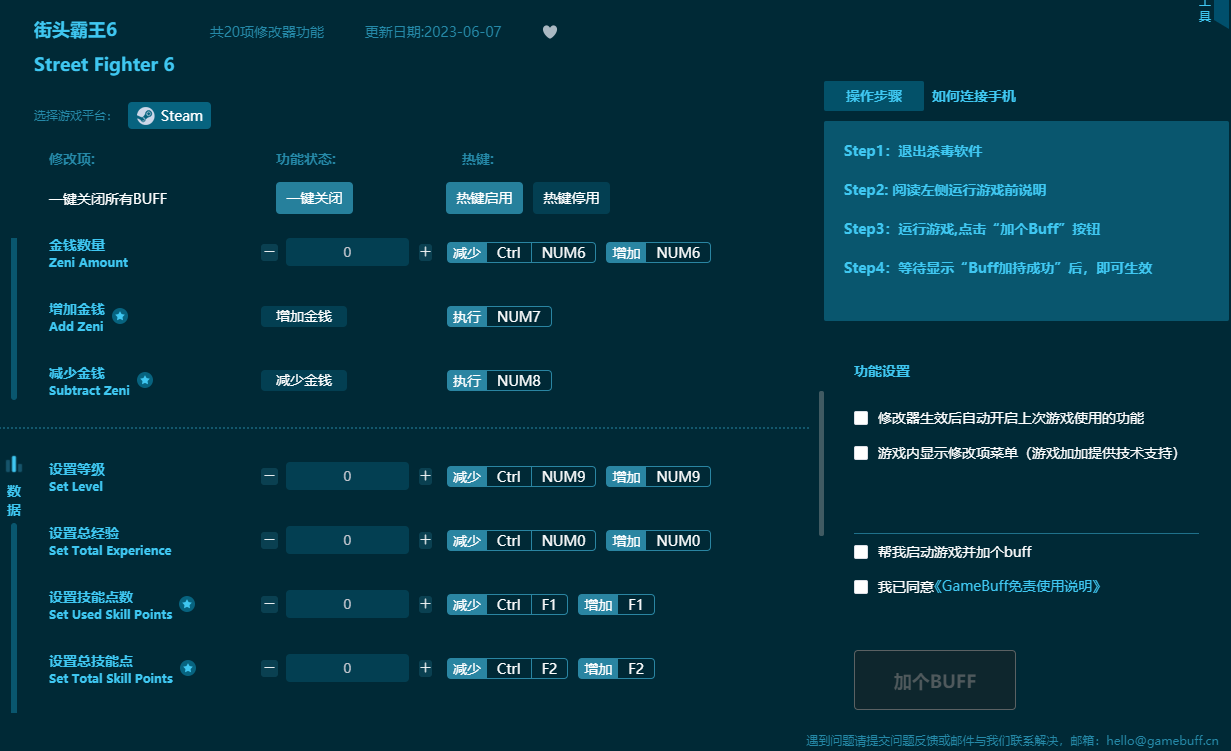Click the Subtract Zeni execute hotkey NUM8
This screenshot has width=1231, height=751.
click(499, 381)
